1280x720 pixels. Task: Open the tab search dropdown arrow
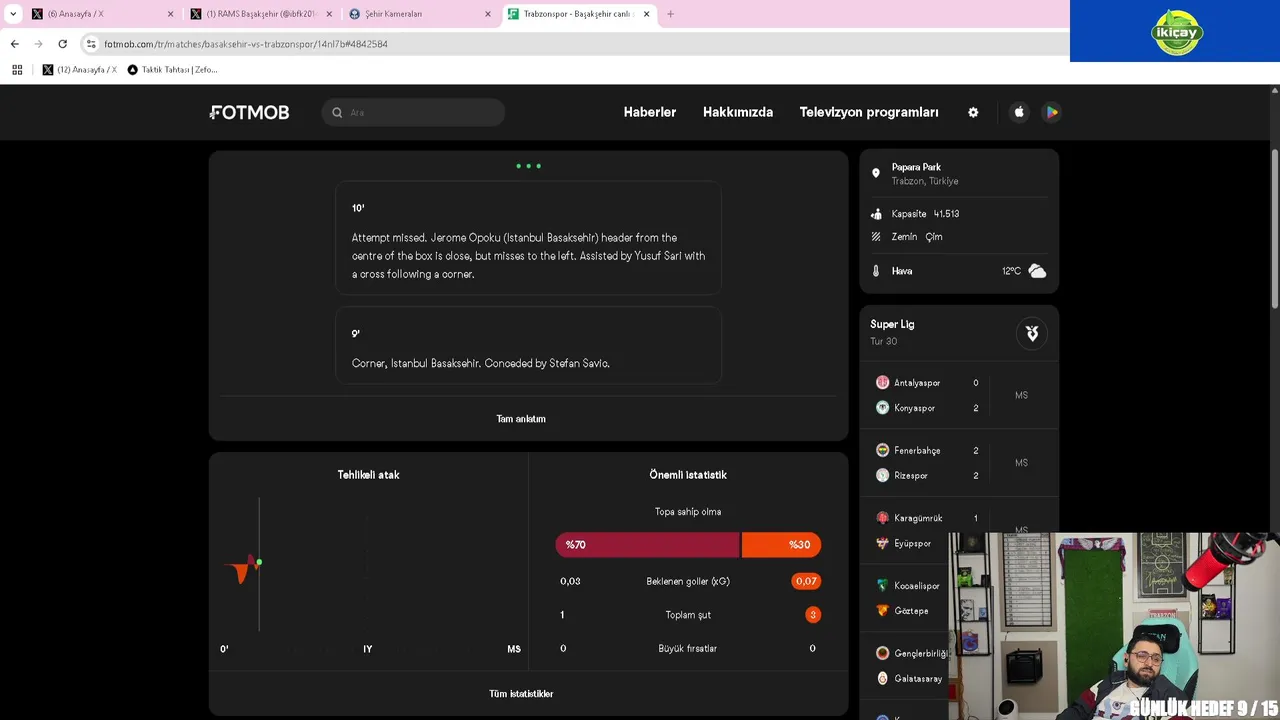[13, 14]
